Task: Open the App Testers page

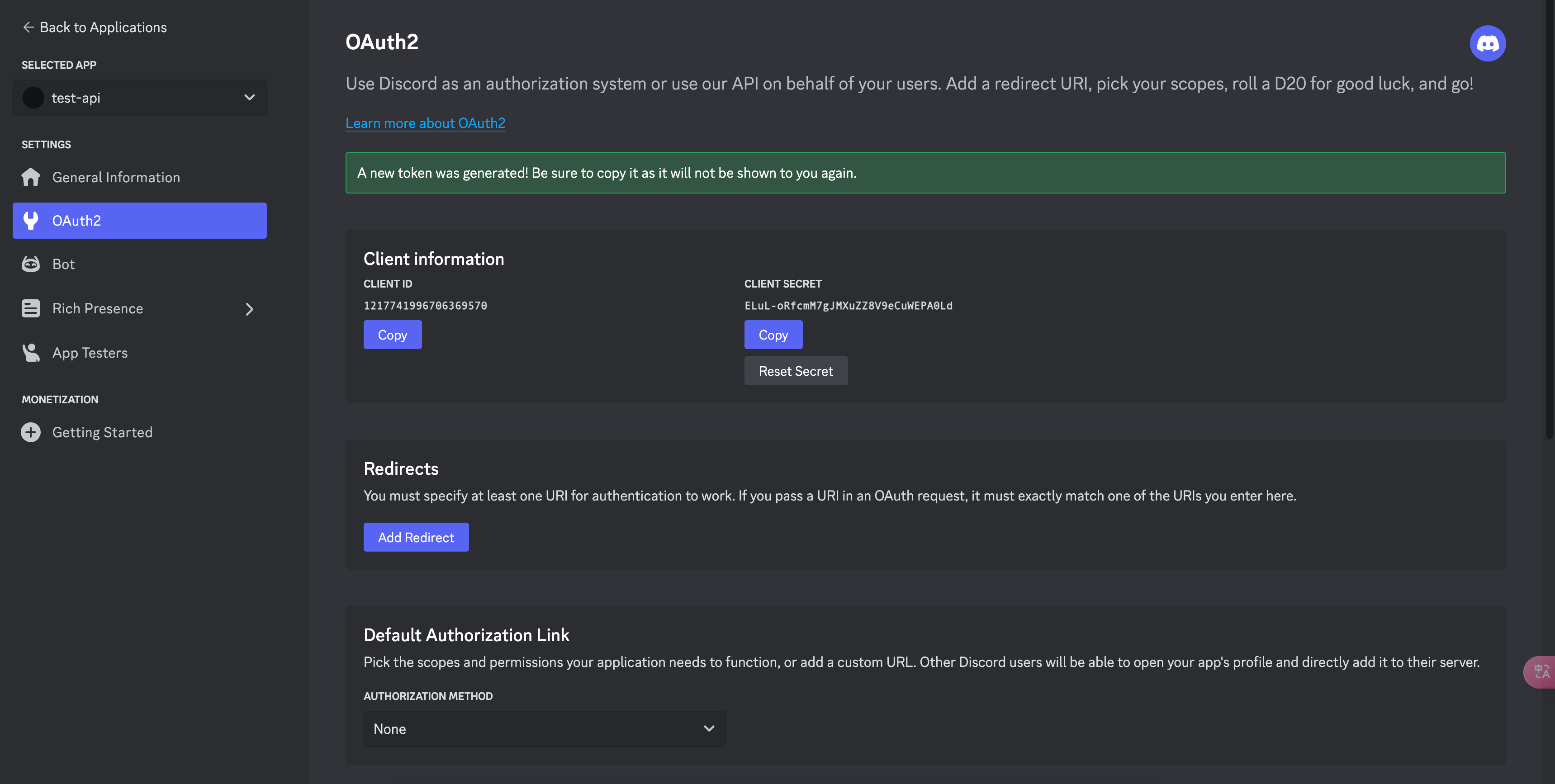Action: click(139, 353)
